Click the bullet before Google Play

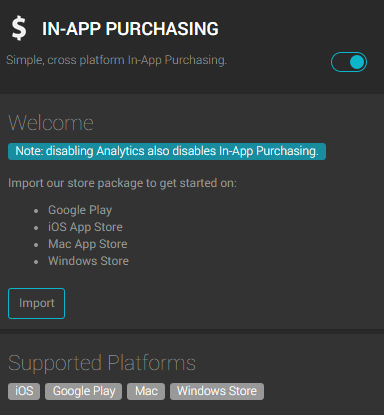point(36,211)
